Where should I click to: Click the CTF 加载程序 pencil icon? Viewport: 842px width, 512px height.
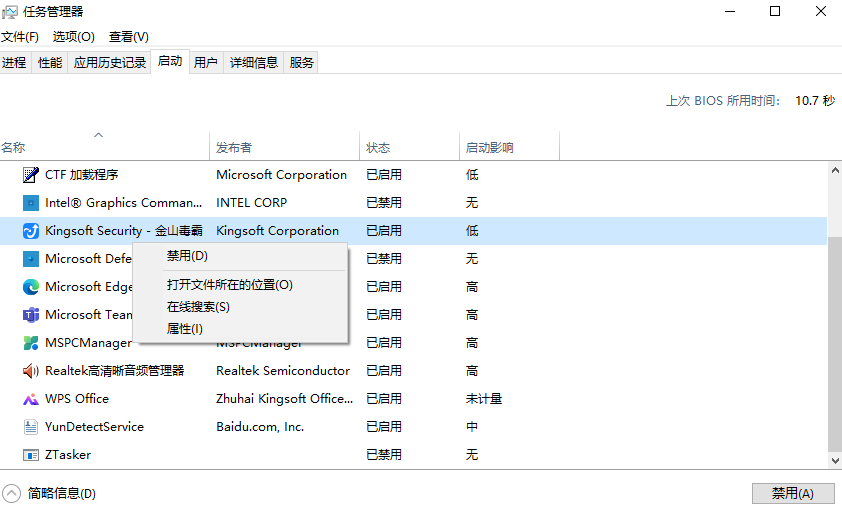pos(31,175)
